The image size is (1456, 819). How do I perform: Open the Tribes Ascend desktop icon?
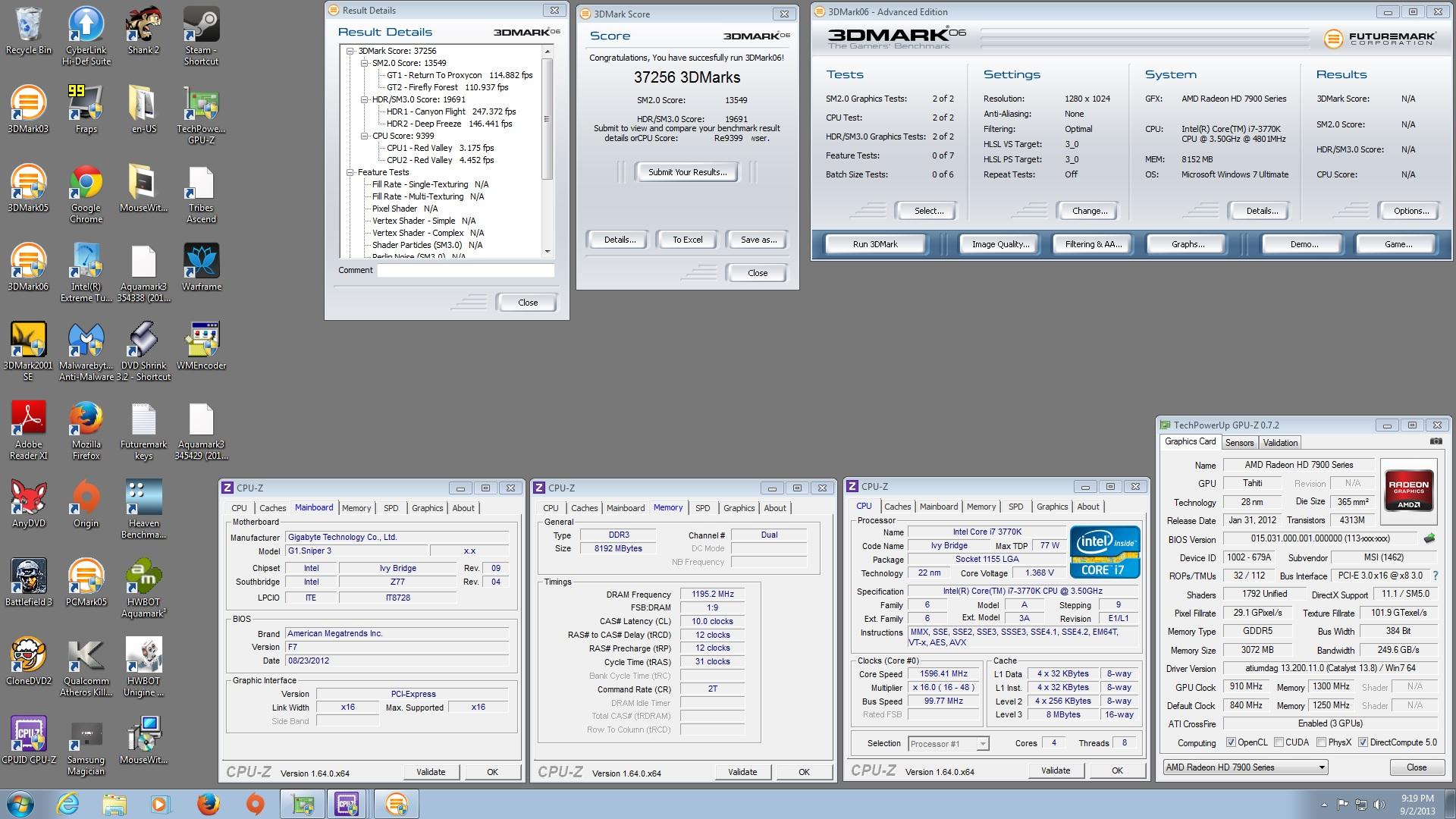pos(201,193)
